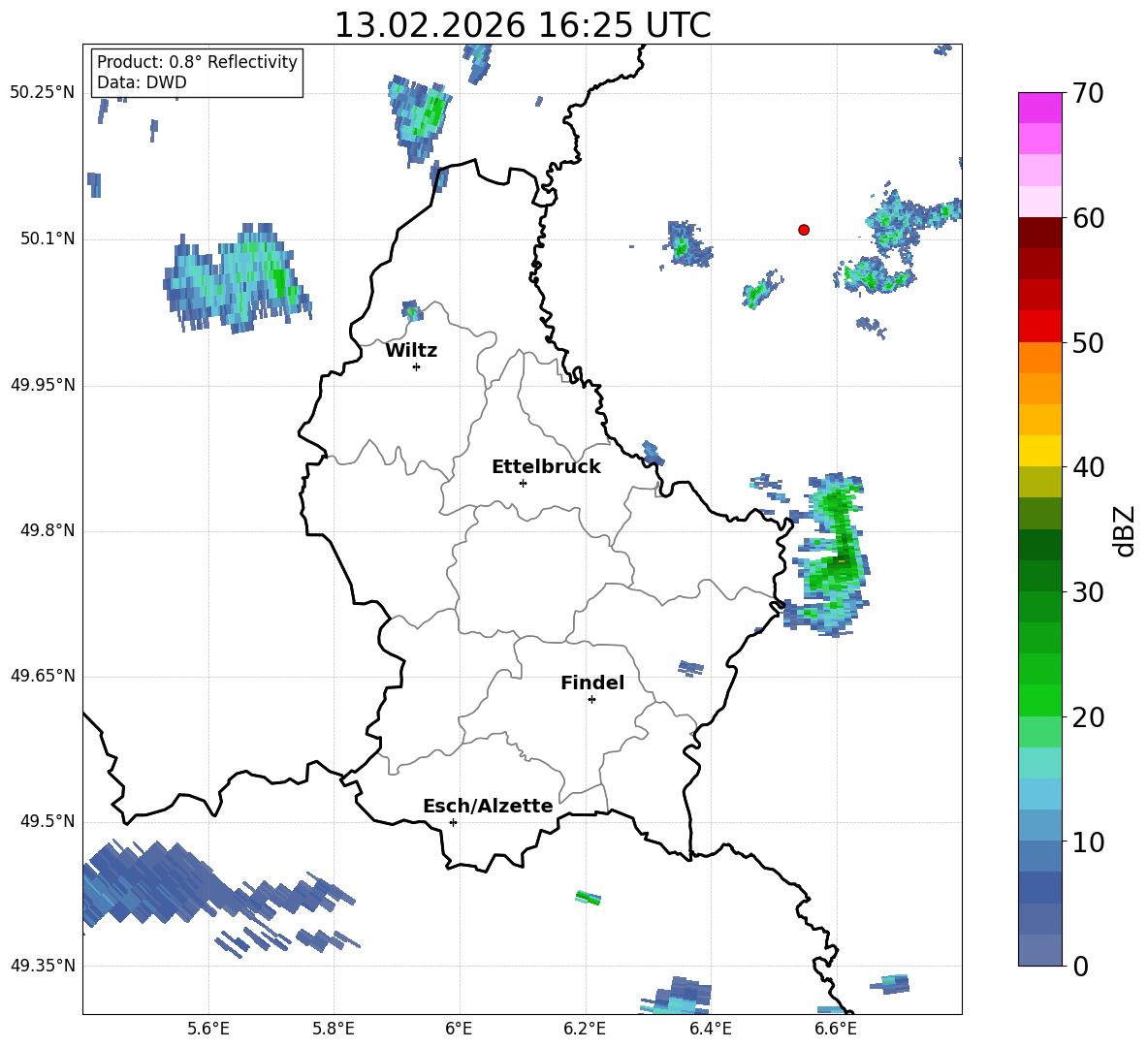Click the cross marker below Ettelbruck

pyautogui.click(x=523, y=483)
